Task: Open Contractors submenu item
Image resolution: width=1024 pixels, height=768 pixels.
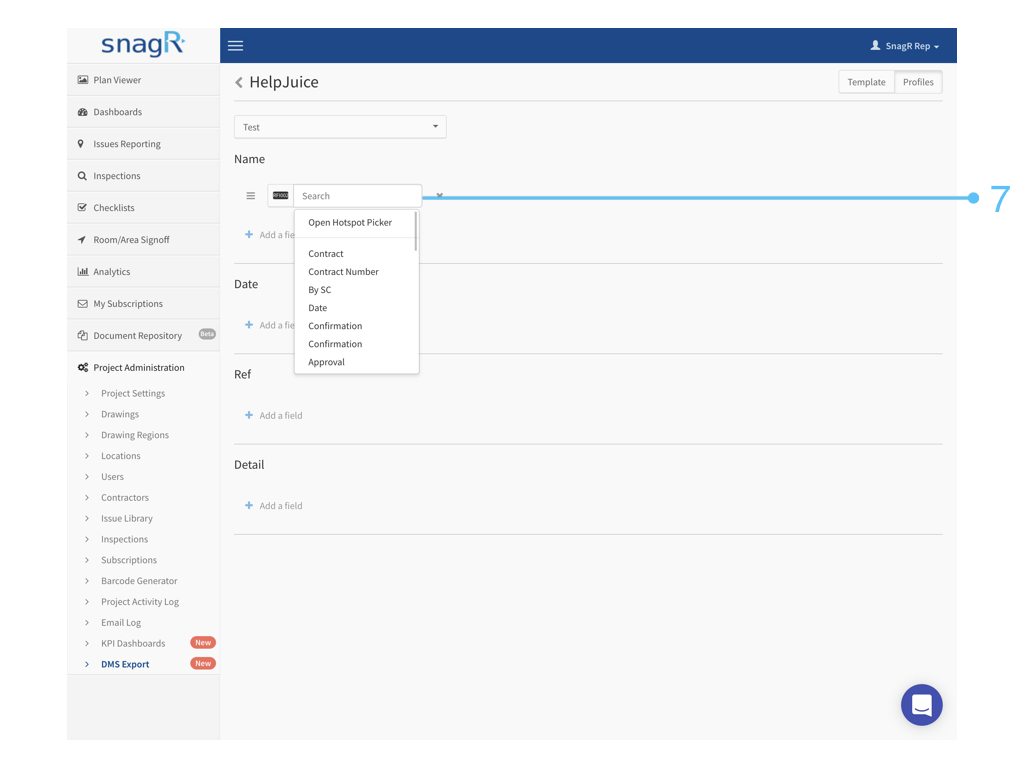Action: [x=125, y=498]
